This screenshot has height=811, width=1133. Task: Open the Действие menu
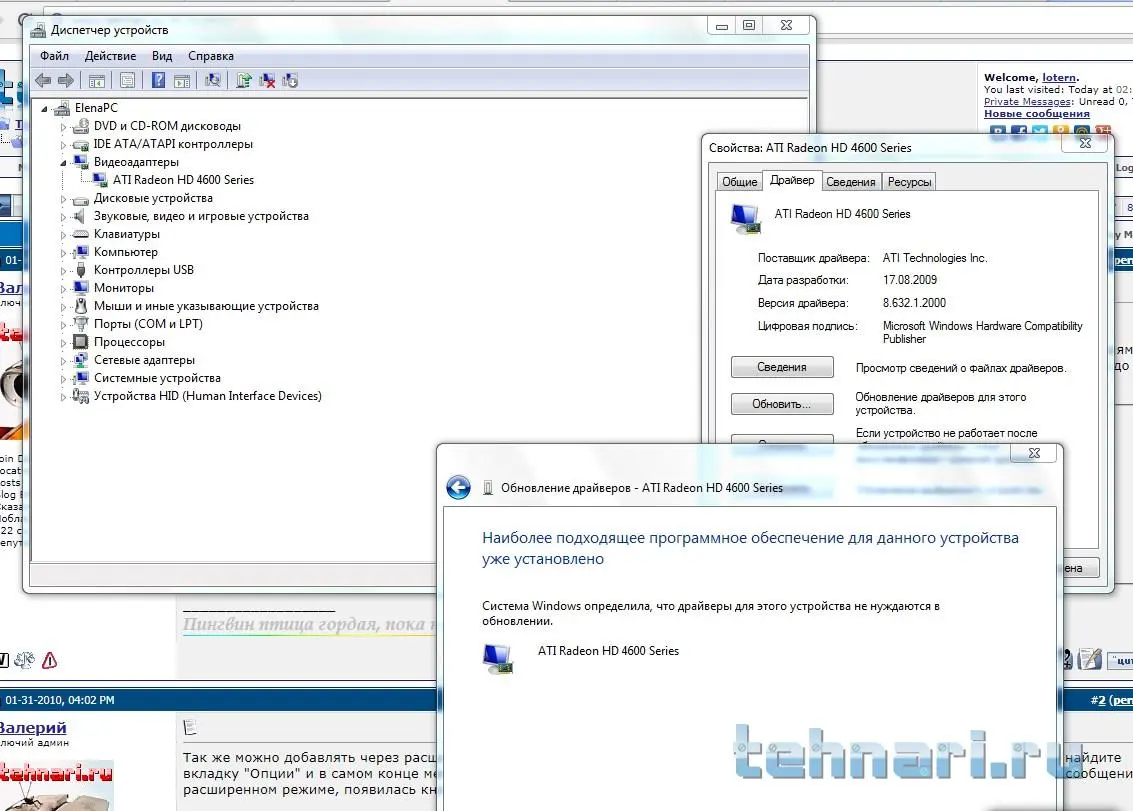[110, 56]
